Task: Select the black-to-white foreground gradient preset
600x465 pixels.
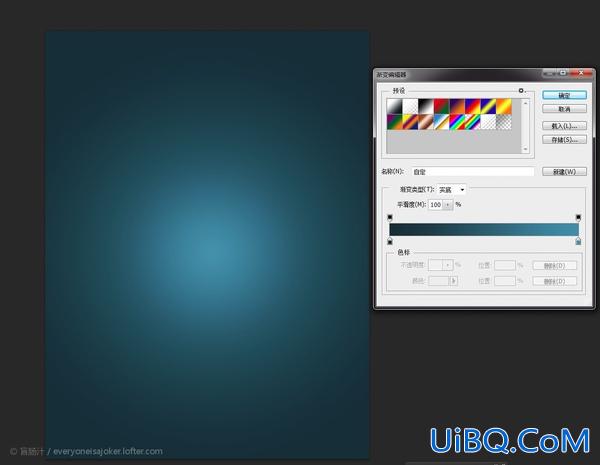Action: (395, 106)
